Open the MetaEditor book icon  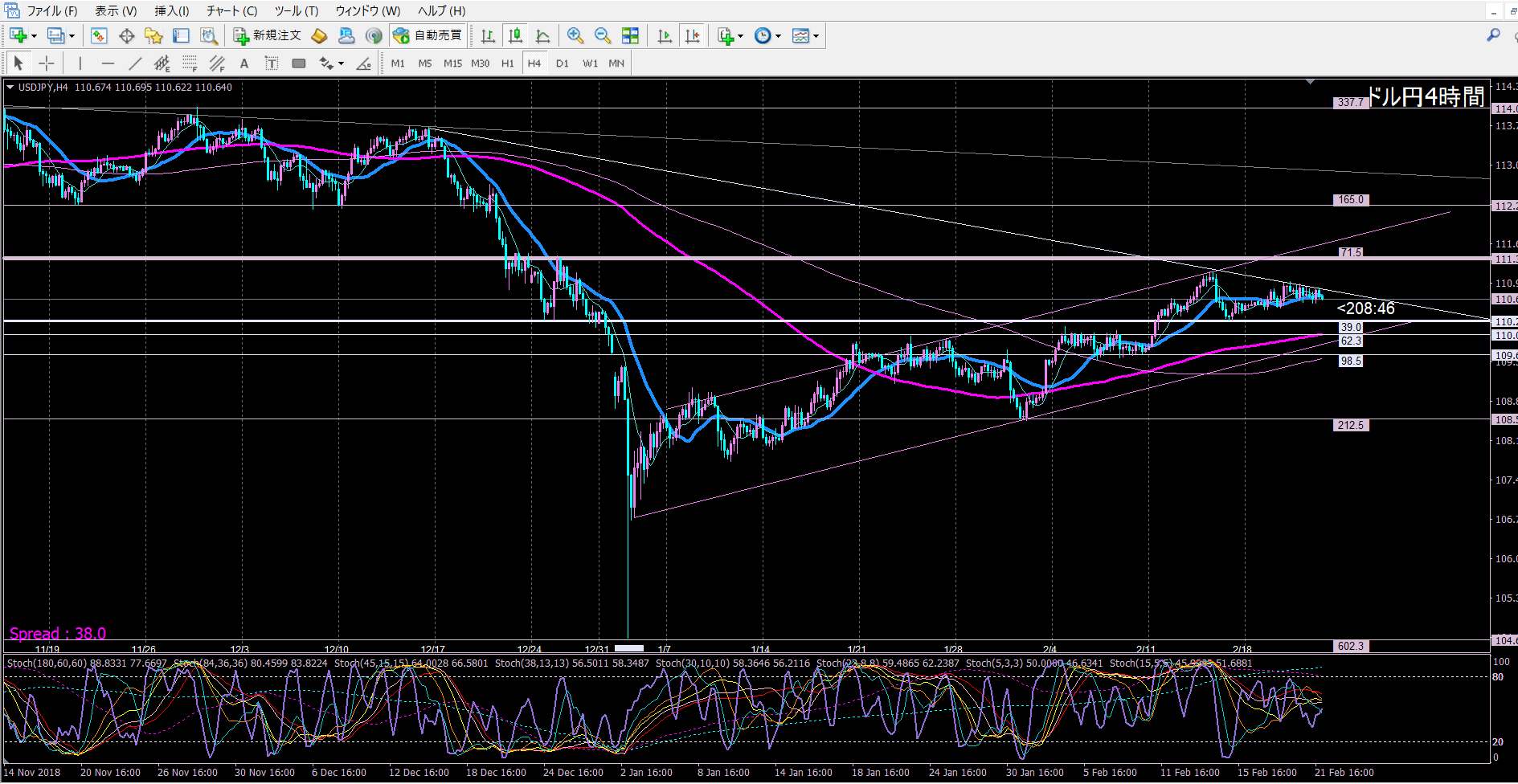(319, 35)
